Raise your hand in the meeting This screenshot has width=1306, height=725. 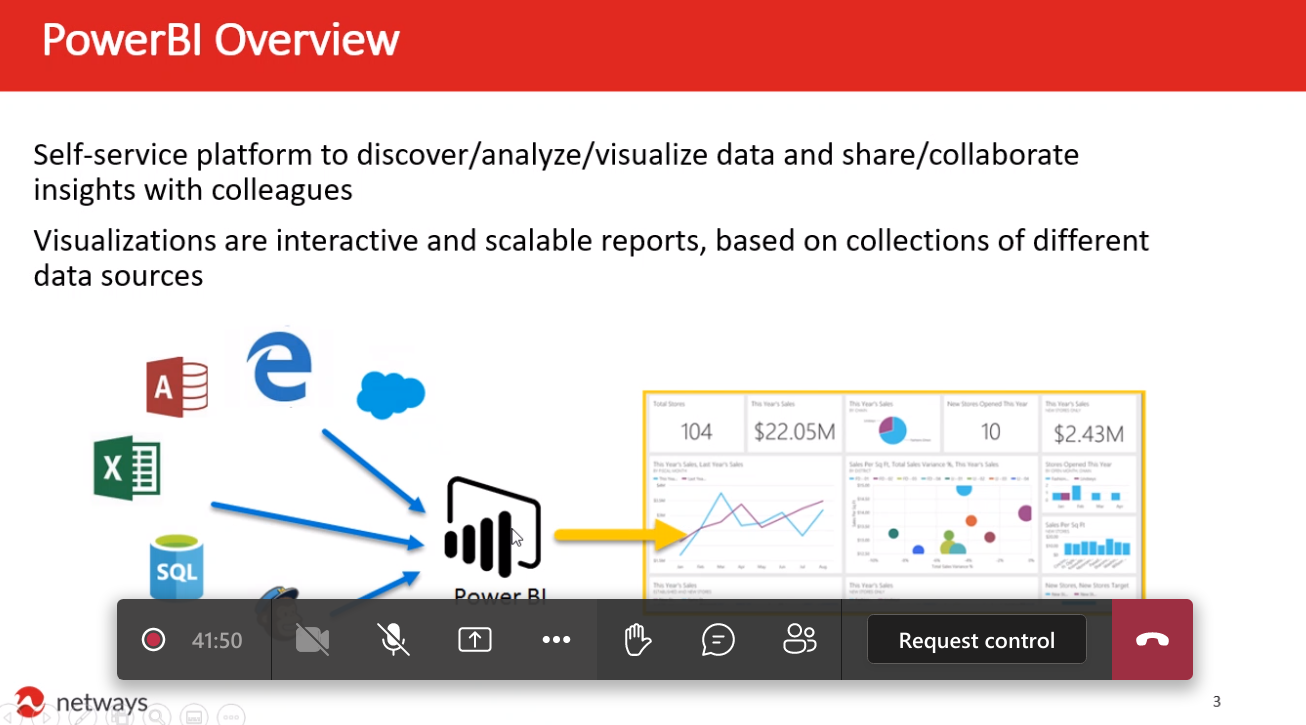pyautogui.click(x=637, y=640)
